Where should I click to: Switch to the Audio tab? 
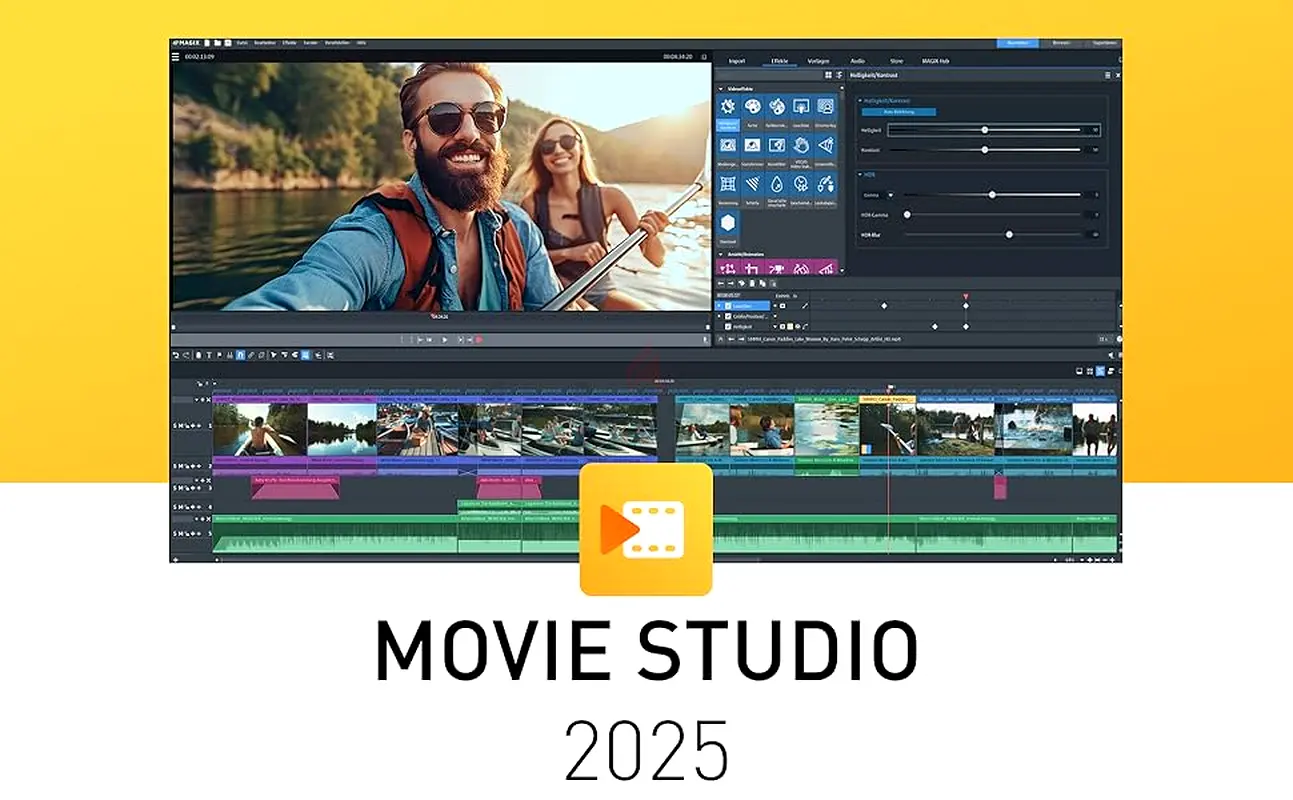click(x=857, y=61)
